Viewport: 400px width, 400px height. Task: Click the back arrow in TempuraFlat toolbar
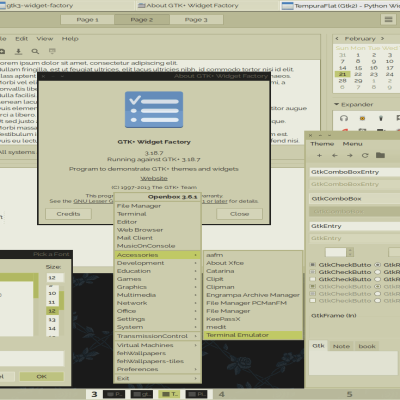click(335, 155)
